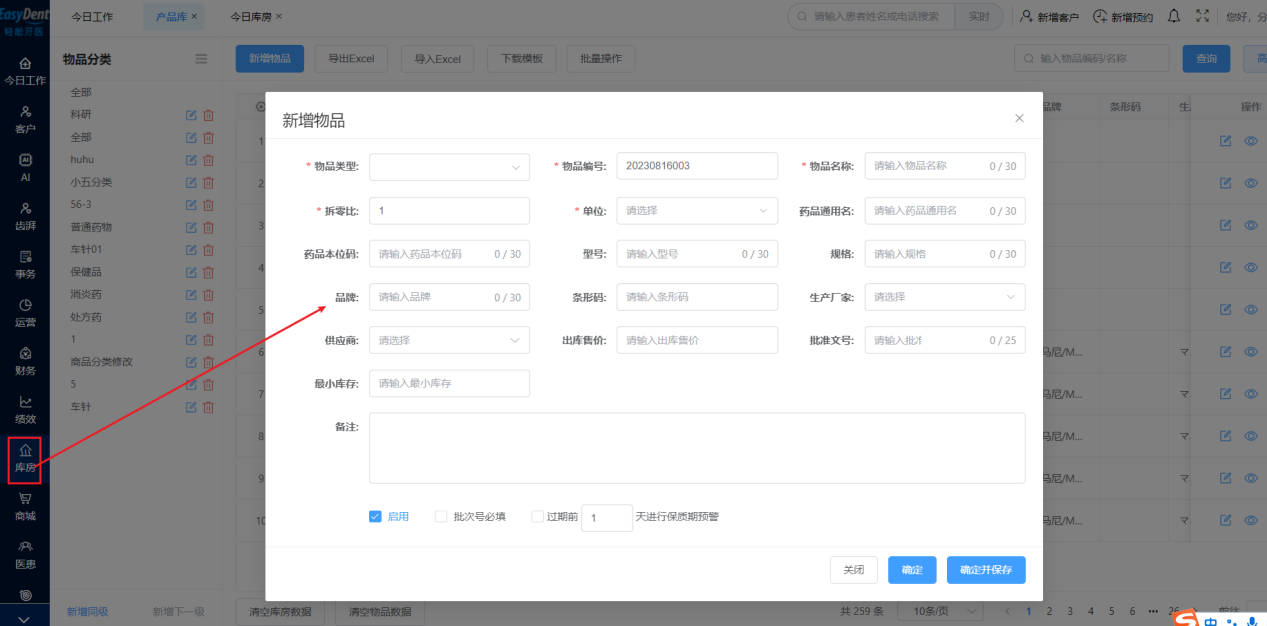Open the 单位 dropdown
Viewport: 1267px width, 626px height.
click(x=697, y=211)
